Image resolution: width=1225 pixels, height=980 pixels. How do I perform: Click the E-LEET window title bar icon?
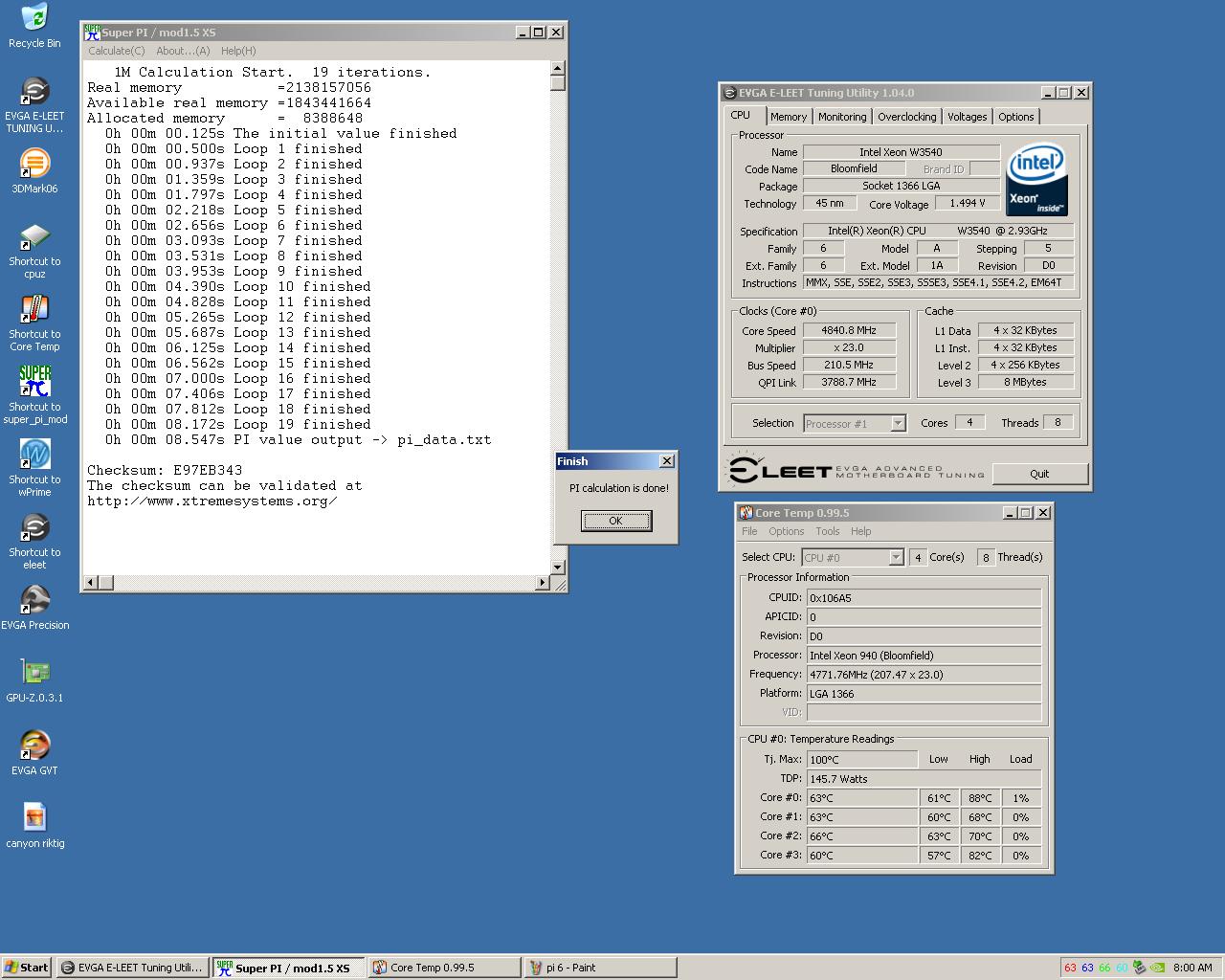(730, 93)
